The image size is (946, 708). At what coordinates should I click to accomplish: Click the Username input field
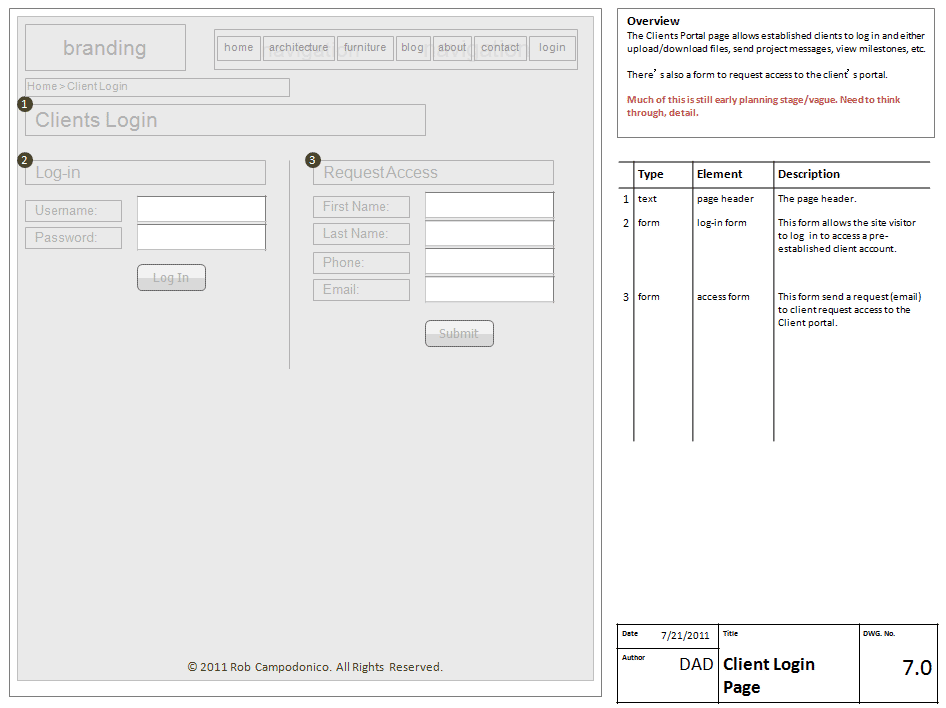tap(201, 209)
